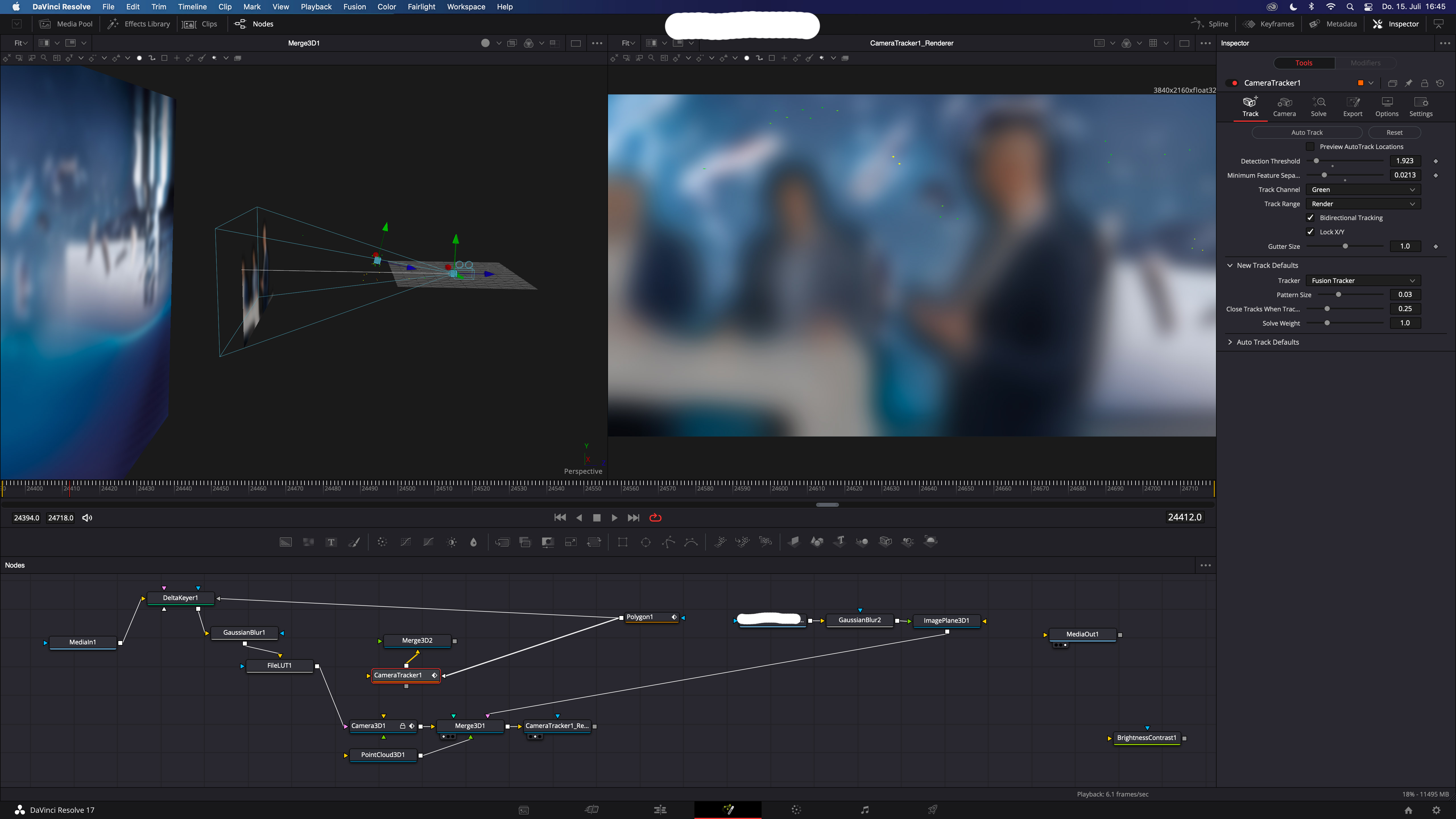Toggle loop playback button
Screen dimensions: 1456x819
pos(655,518)
